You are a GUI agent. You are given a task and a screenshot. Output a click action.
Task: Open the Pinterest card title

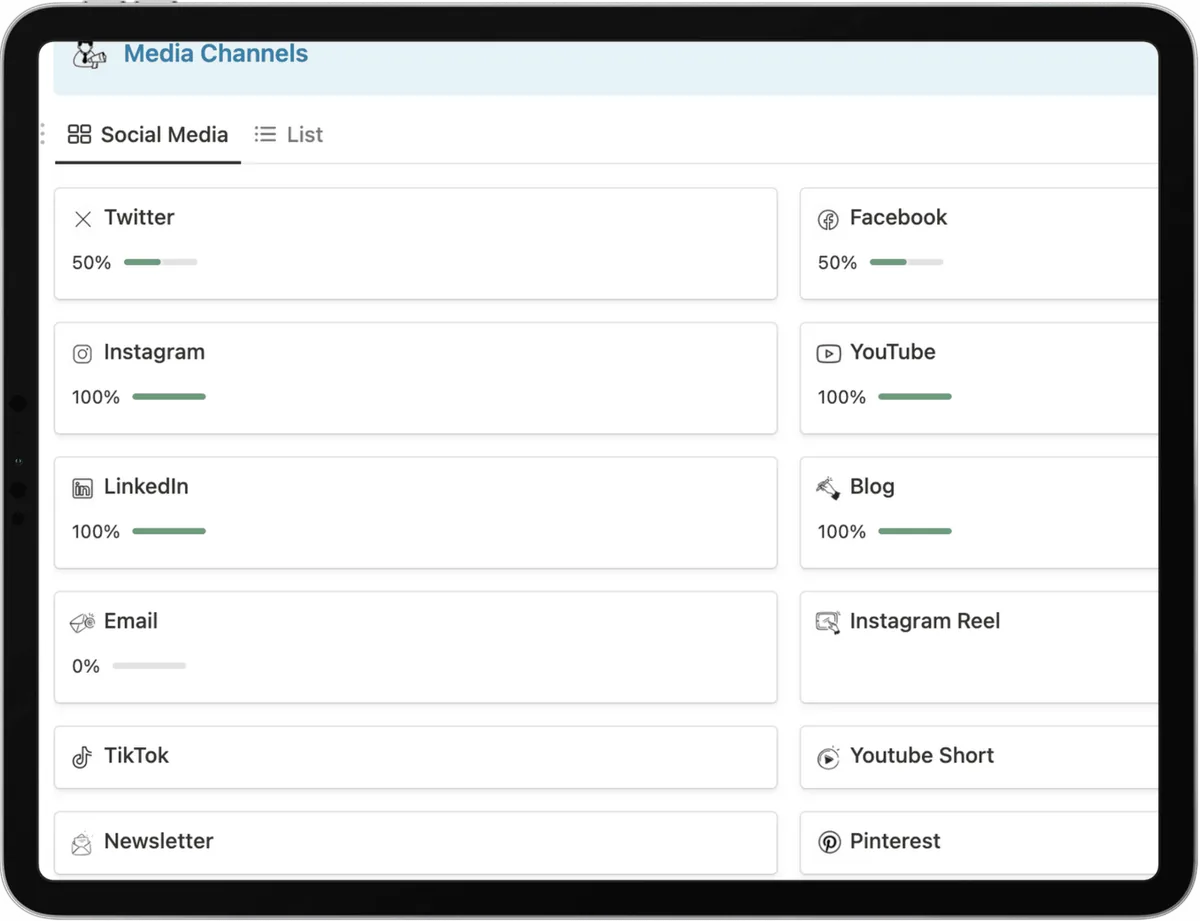coord(895,841)
